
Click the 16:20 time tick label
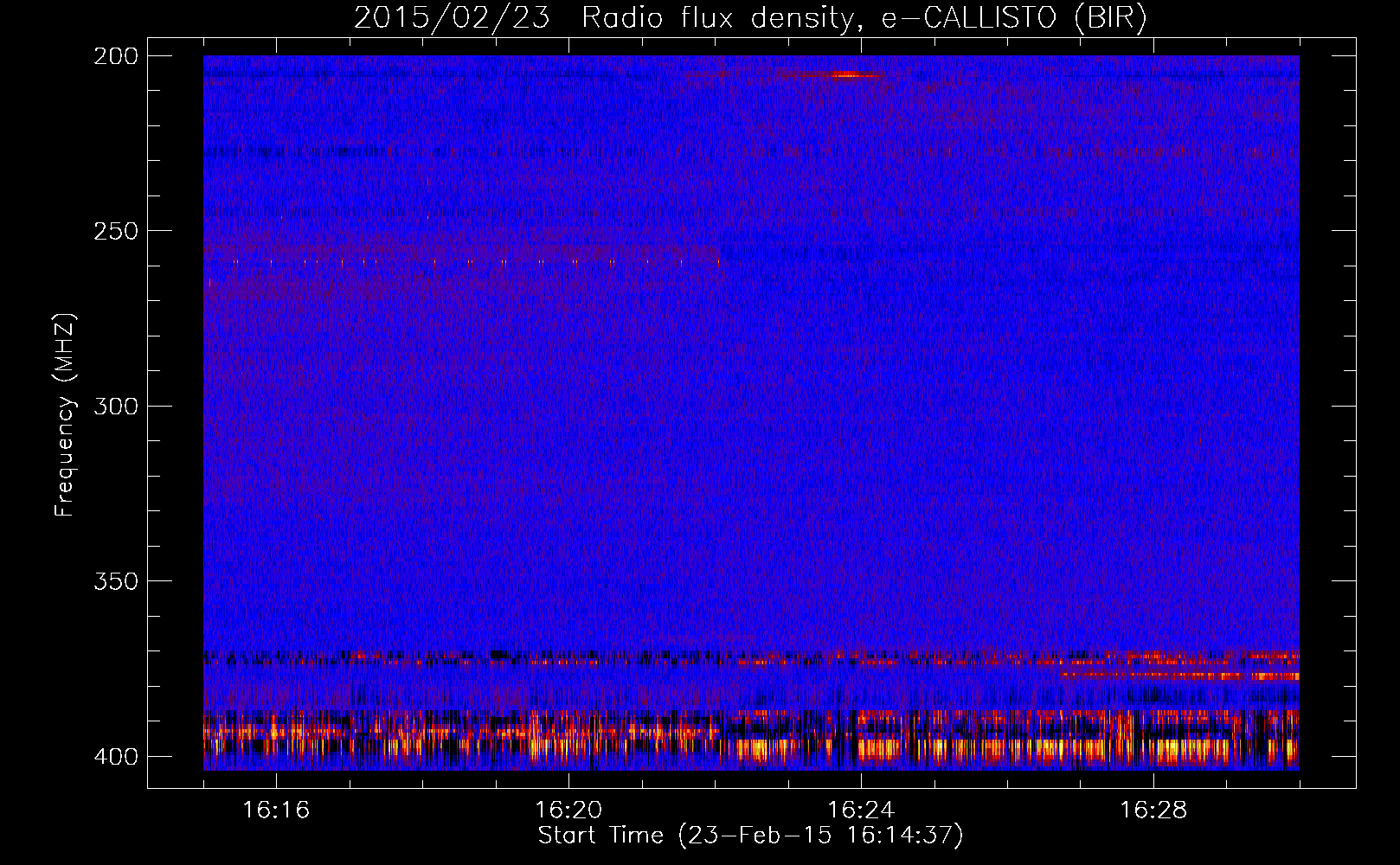point(568,811)
